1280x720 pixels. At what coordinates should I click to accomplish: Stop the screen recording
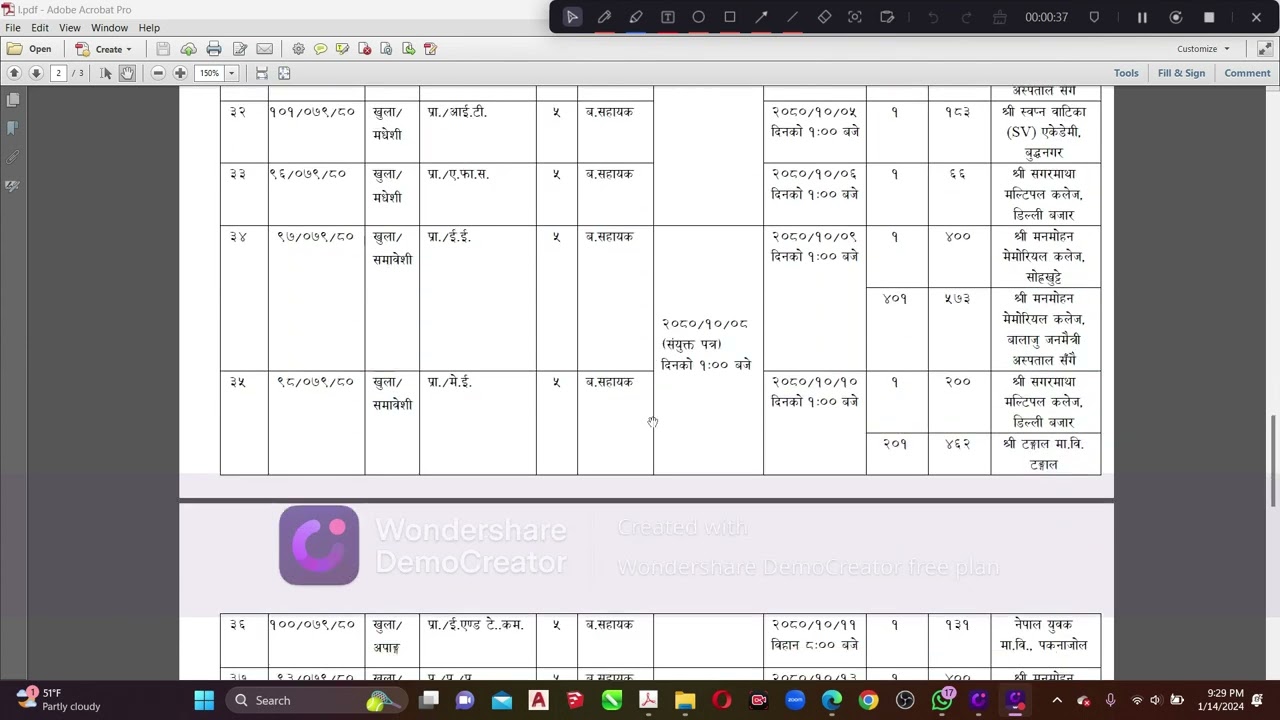(x=1209, y=17)
